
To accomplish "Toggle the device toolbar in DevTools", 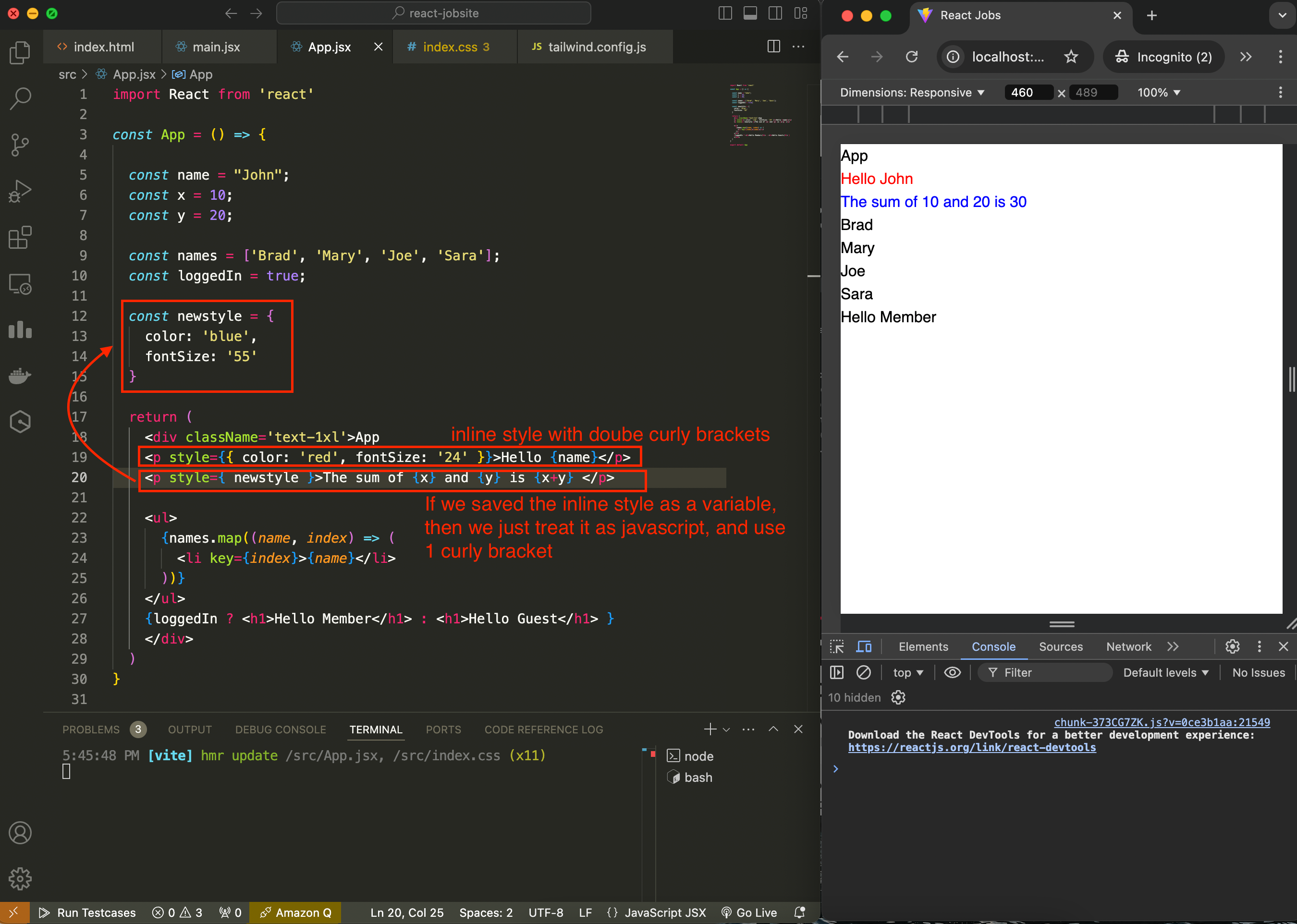I will click(864, 647).
